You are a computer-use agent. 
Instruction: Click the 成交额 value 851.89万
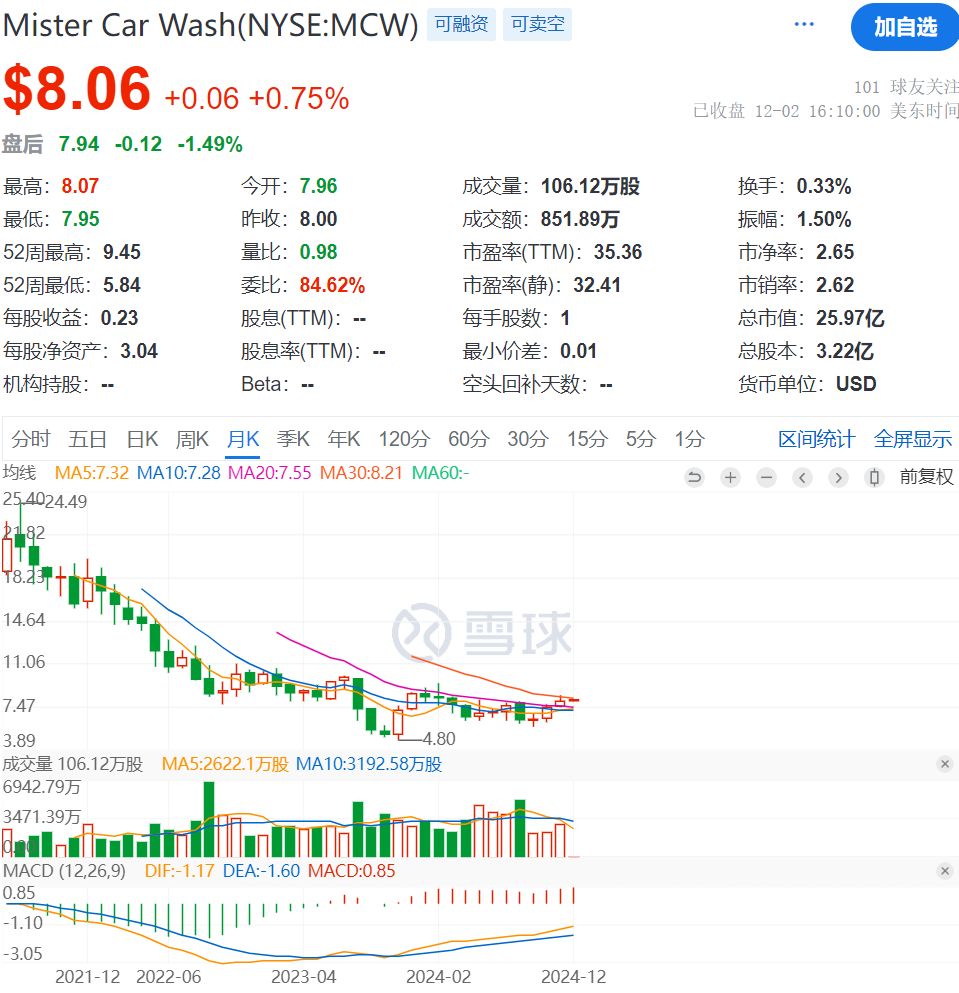point(580,219)
